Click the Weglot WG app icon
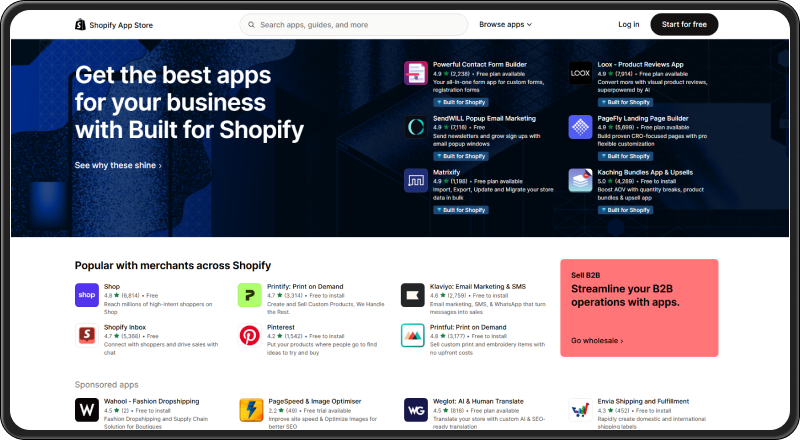 (416, 410)
